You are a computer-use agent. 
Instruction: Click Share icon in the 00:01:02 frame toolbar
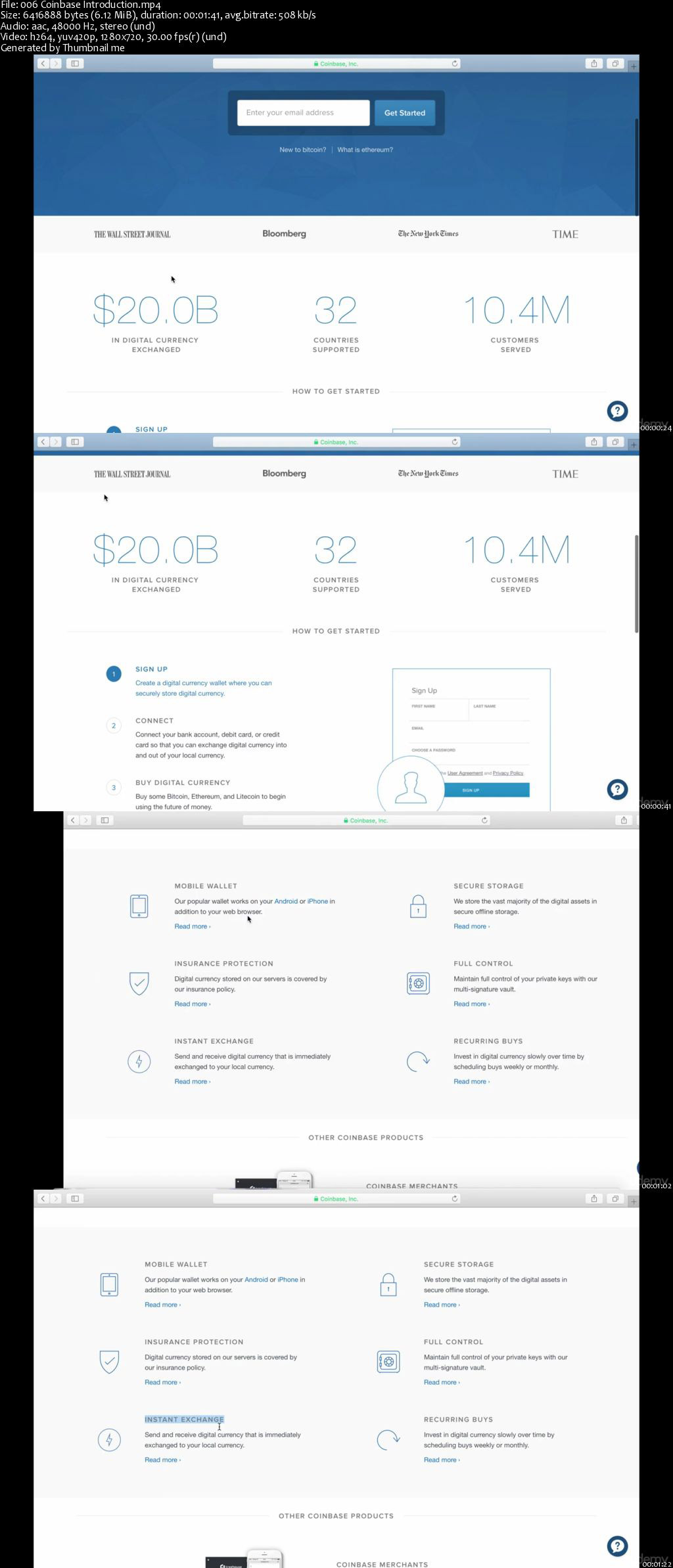pyautogui.click(x=624, y=820)
